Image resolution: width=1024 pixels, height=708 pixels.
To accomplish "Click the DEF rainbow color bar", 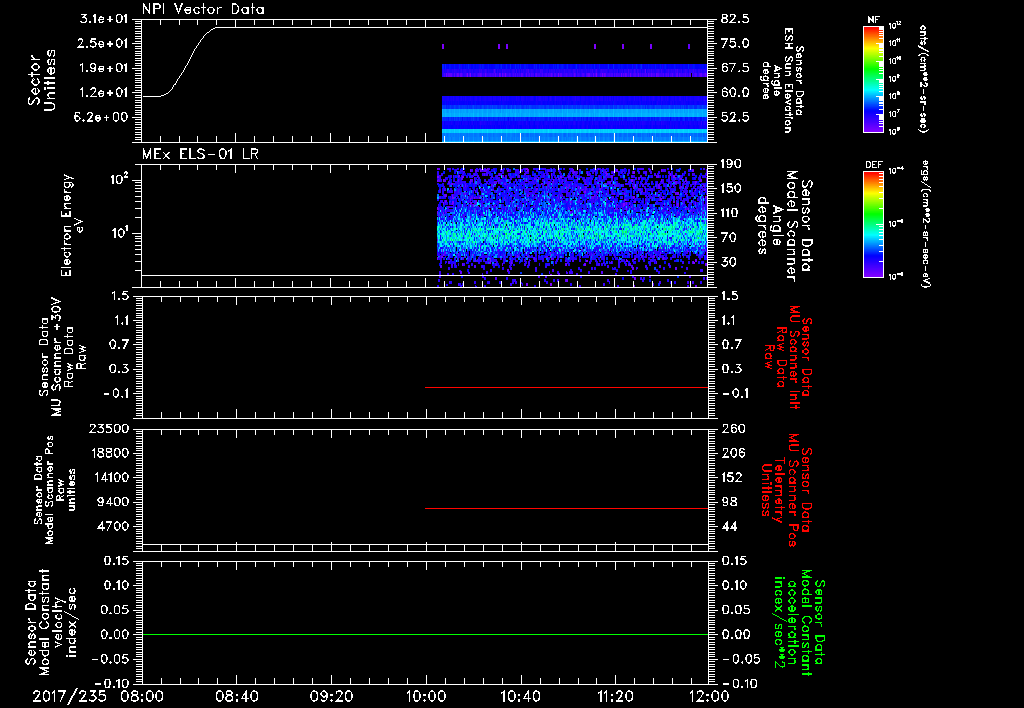I will 874,224.
